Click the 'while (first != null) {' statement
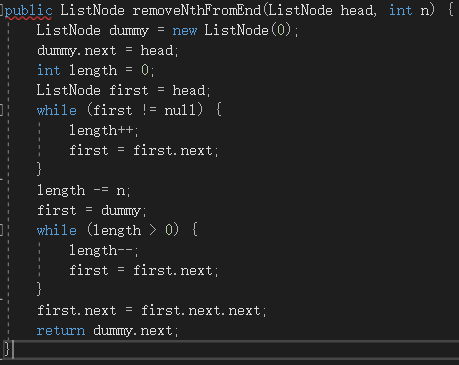The image size is (459, 365). (x=129, y=110)
